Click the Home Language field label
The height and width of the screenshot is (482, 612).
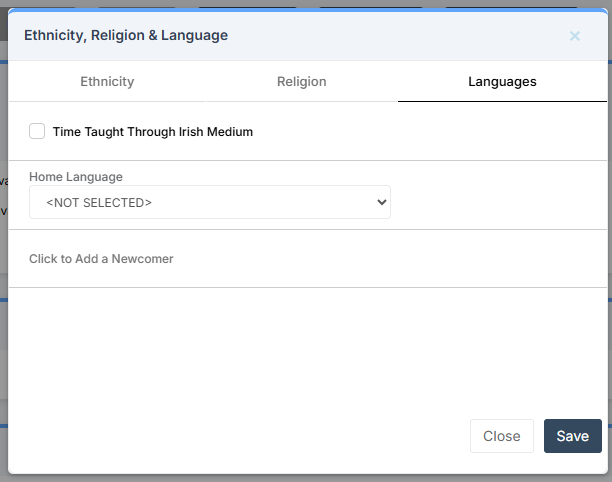tap(76, 177)
